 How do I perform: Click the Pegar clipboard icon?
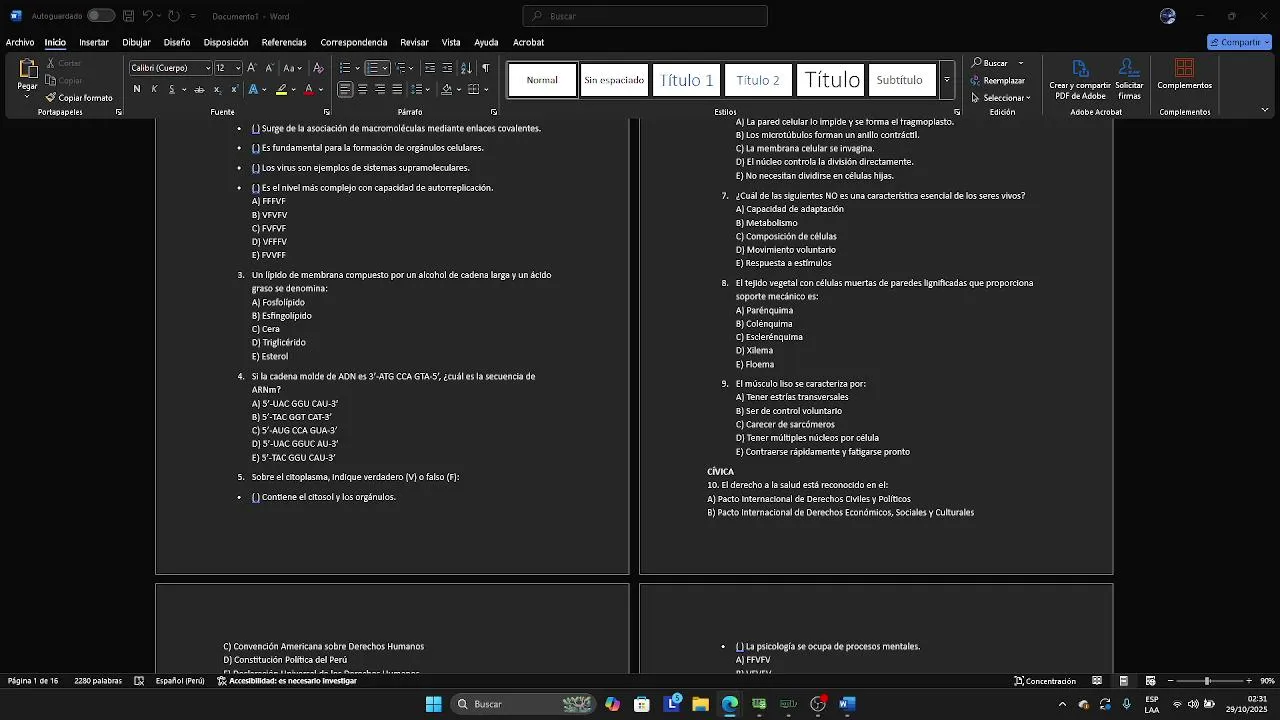[x=28, y=70]
